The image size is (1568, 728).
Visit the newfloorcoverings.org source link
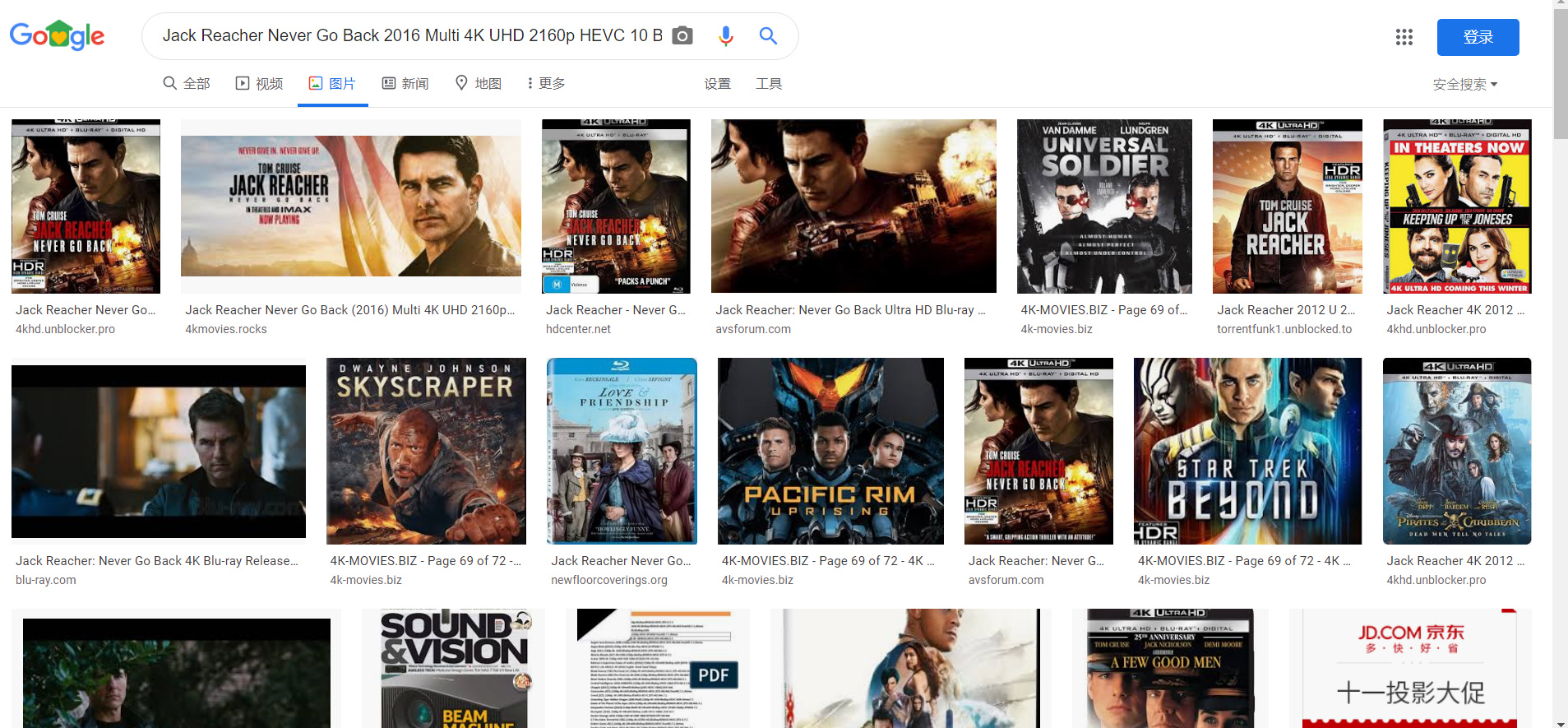click(609, 580)
